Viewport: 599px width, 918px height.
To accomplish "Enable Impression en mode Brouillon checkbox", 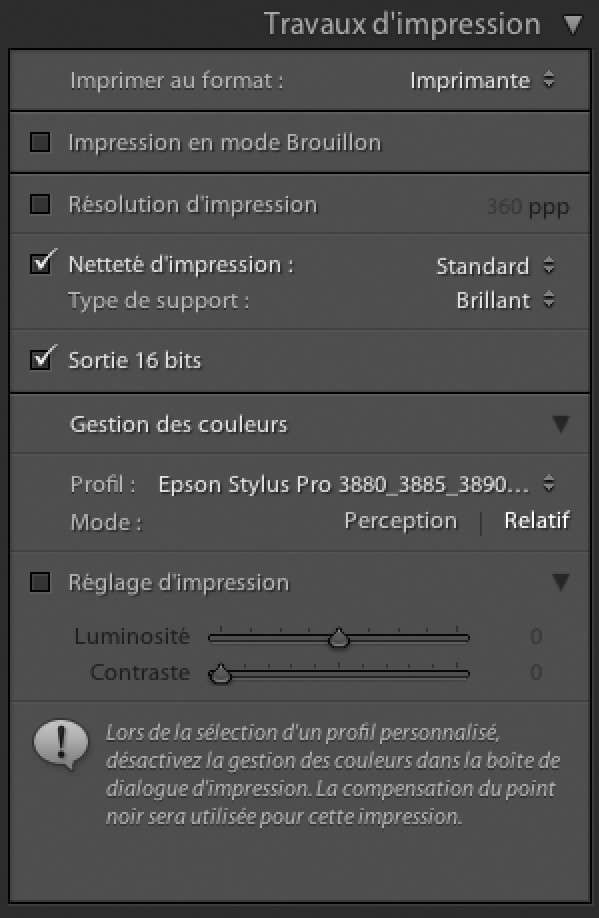I will (40, 142).
